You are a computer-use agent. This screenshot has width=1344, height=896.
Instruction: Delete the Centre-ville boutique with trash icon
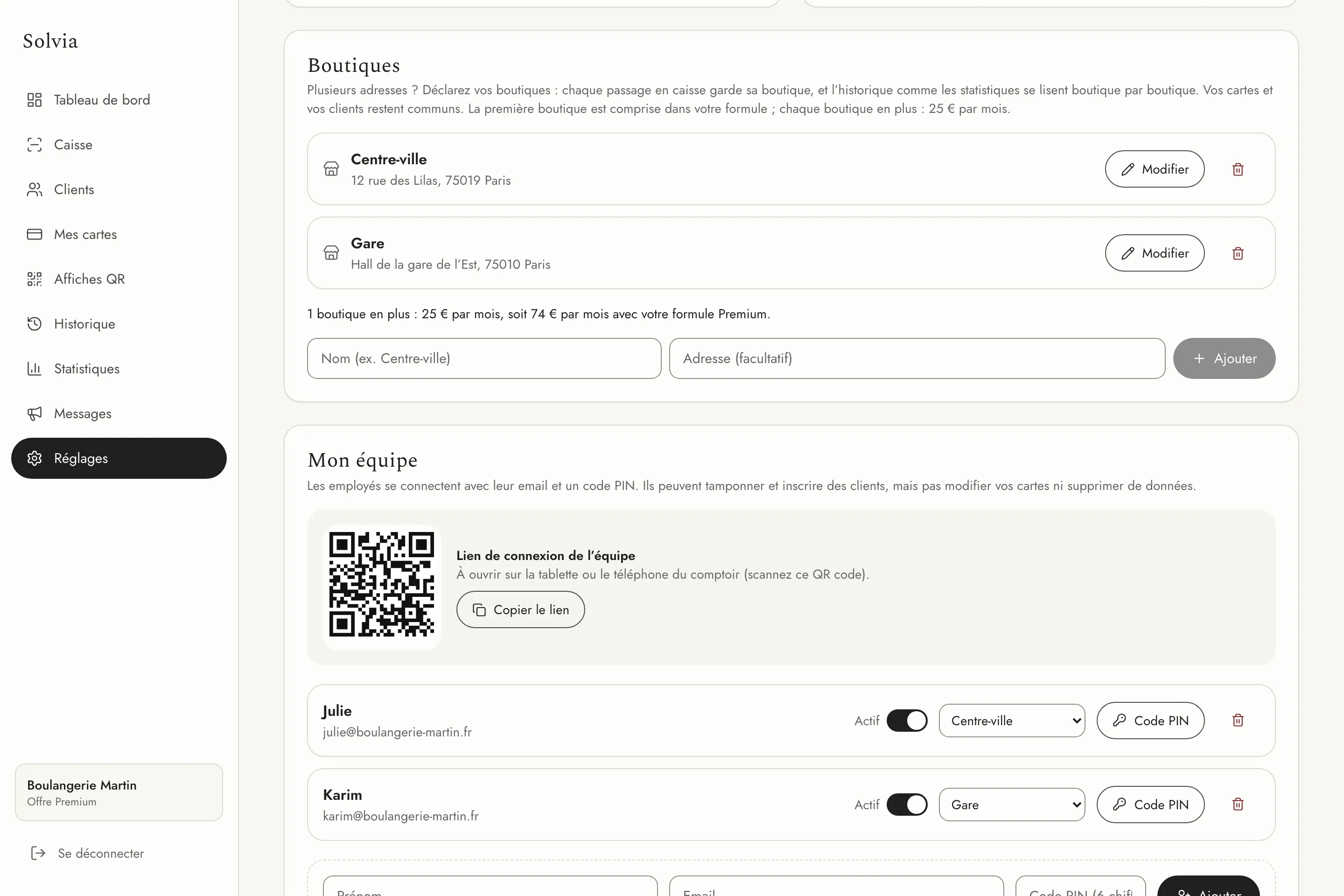click(x=1238, y=169)
